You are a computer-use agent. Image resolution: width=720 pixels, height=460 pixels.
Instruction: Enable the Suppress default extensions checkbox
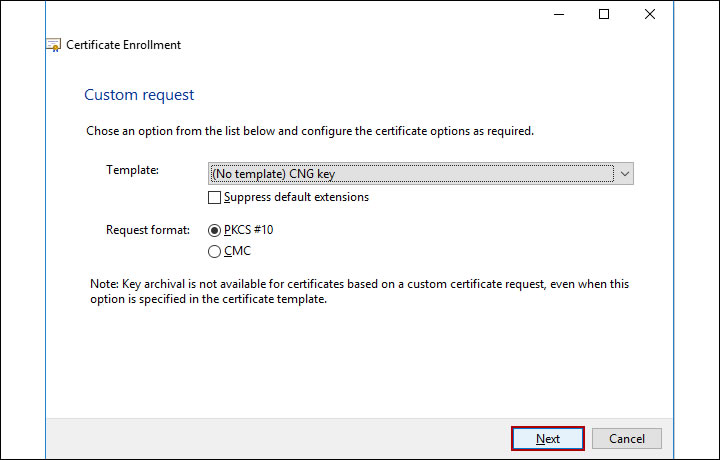(x=215, y=198)
